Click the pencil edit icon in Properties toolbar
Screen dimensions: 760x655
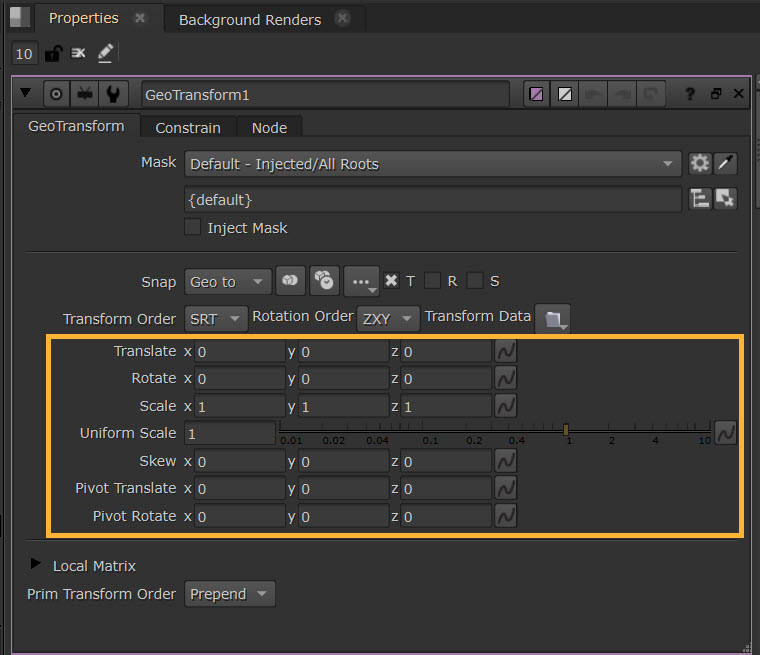pyautogui.click(x=105, y=54)
